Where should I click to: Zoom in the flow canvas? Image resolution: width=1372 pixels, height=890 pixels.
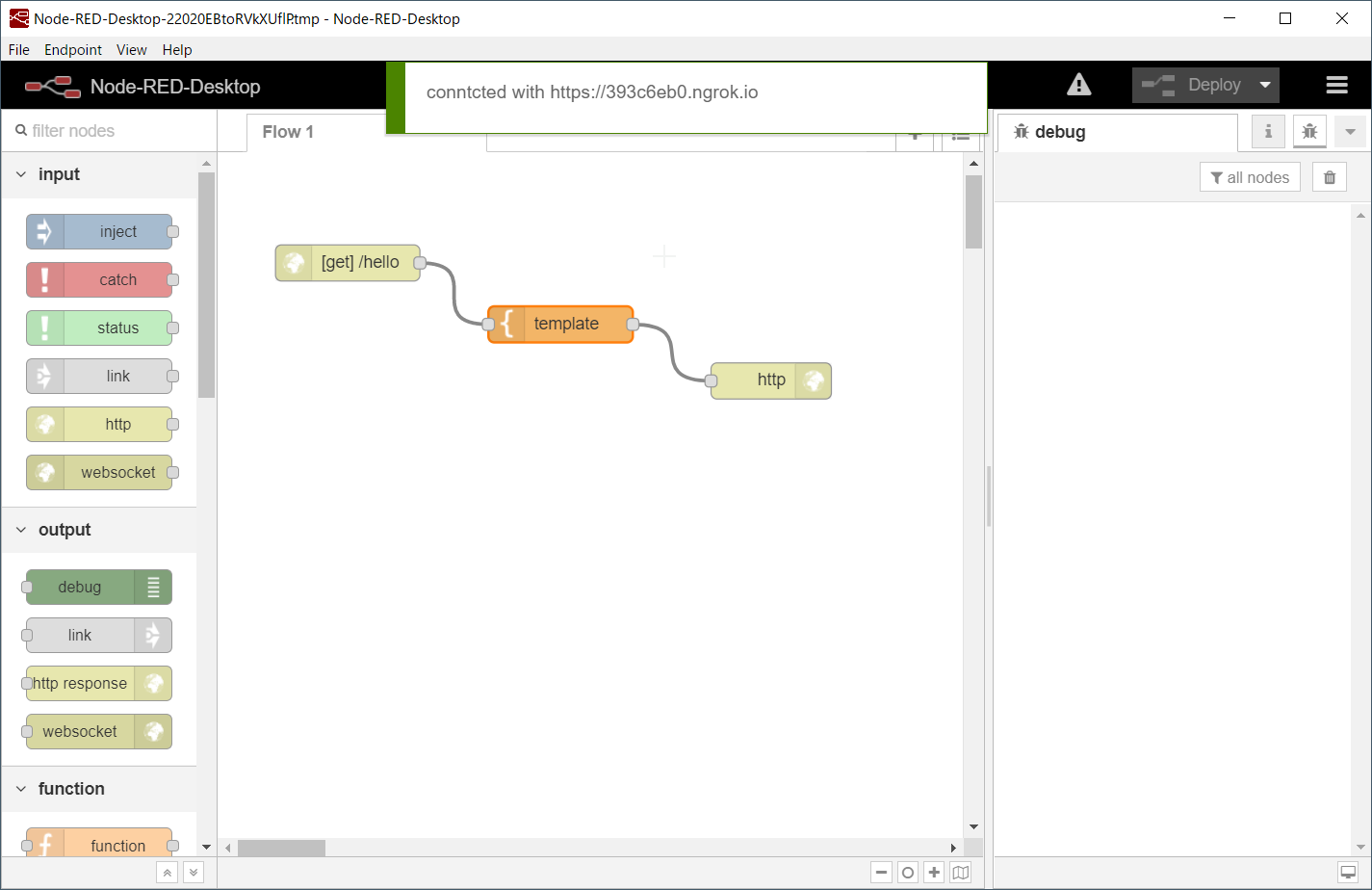point(934,873)
